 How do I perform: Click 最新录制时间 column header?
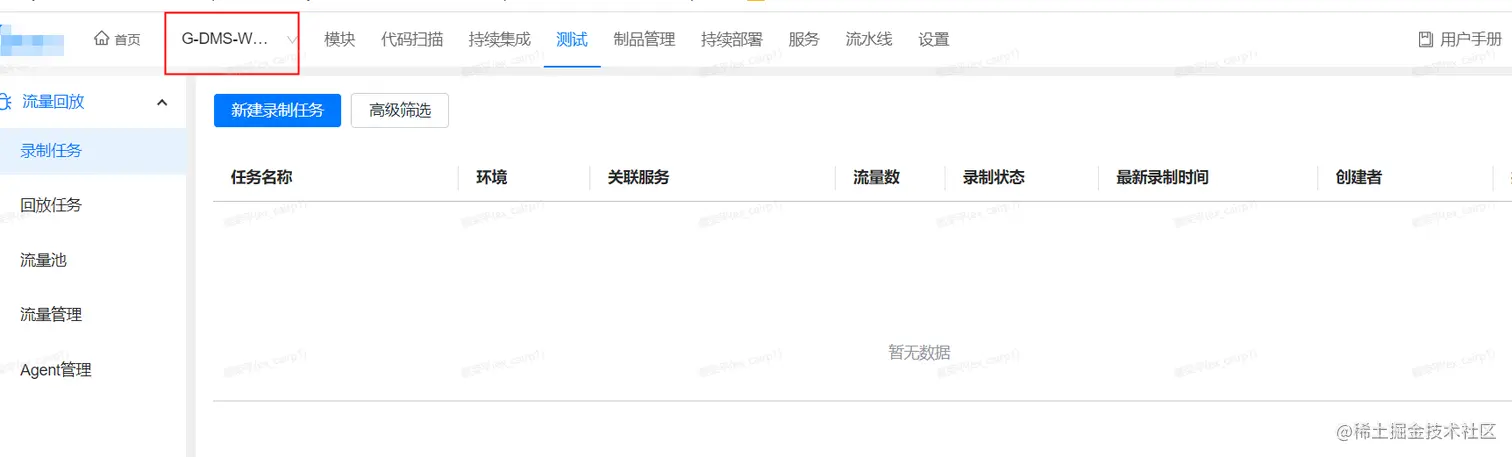[x=1163, y=177]
